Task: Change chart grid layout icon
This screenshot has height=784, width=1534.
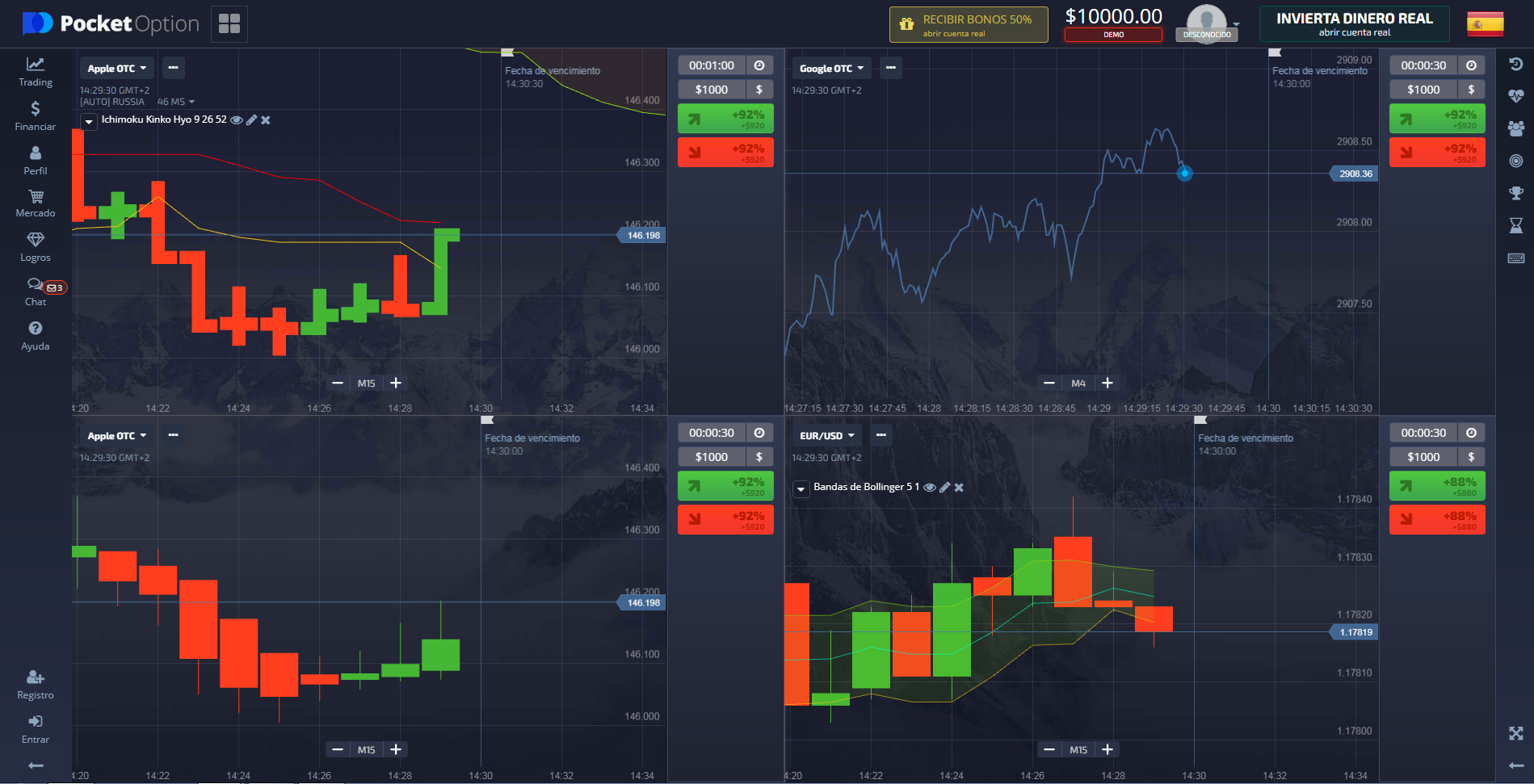Action: coord(229,23)
